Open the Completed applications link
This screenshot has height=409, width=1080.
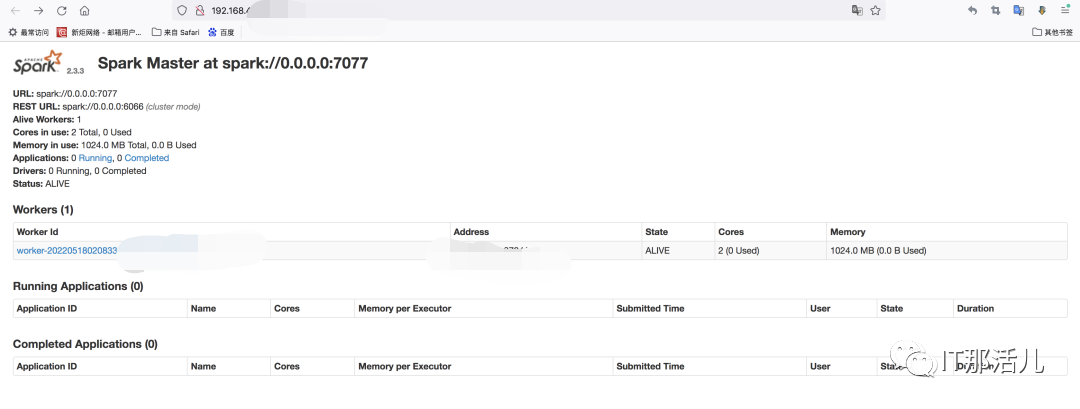pyautogui.click(x=147, y=158)
